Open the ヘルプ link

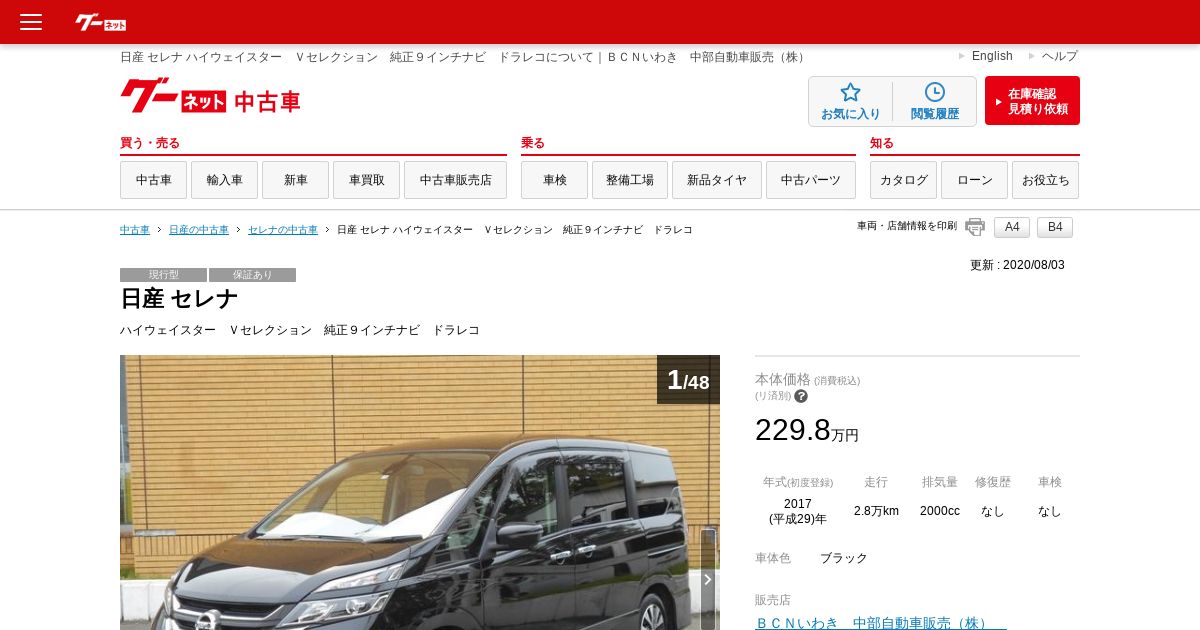pos(1060,56)
